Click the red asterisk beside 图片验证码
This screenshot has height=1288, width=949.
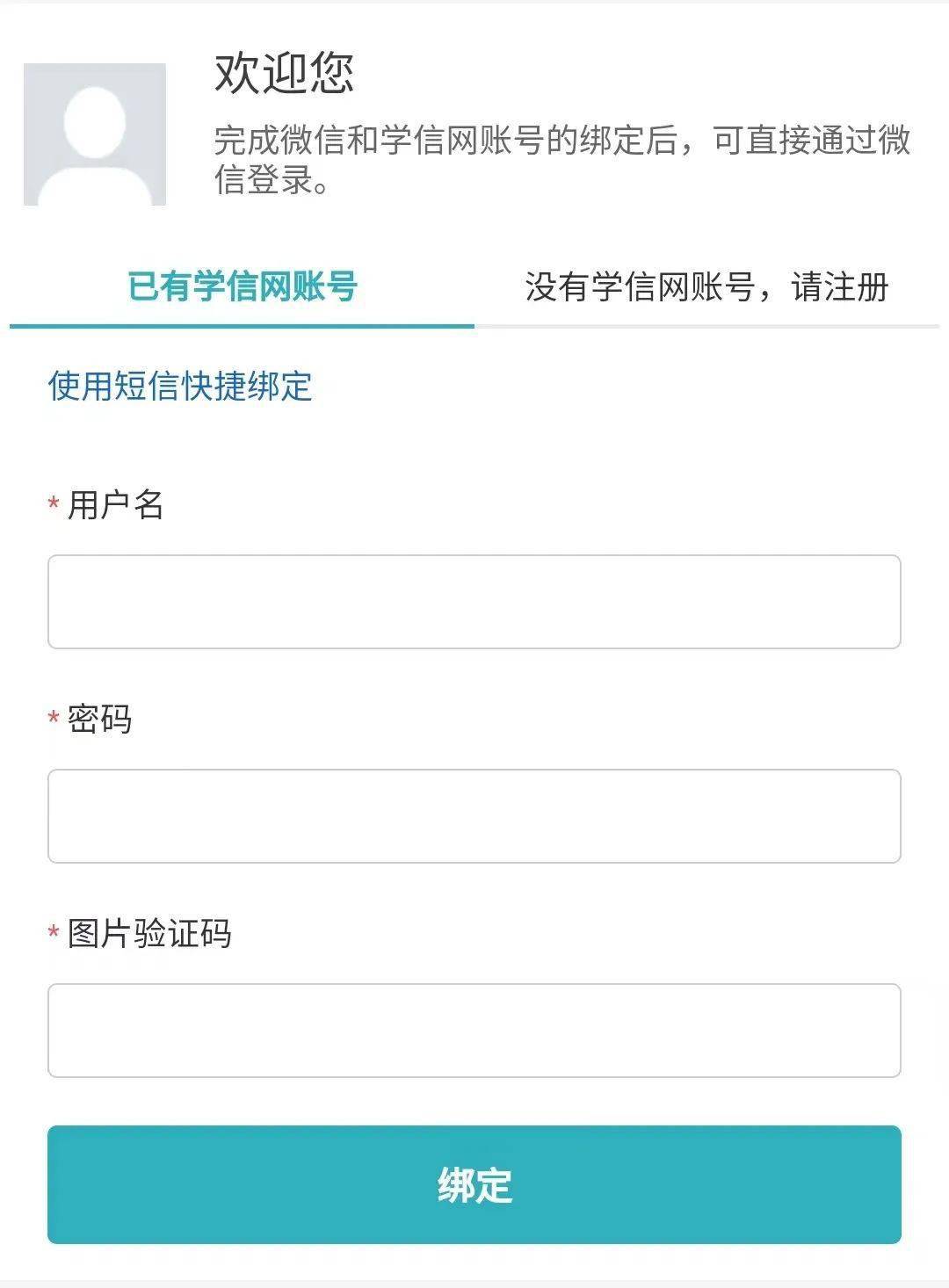coord(50,933)
